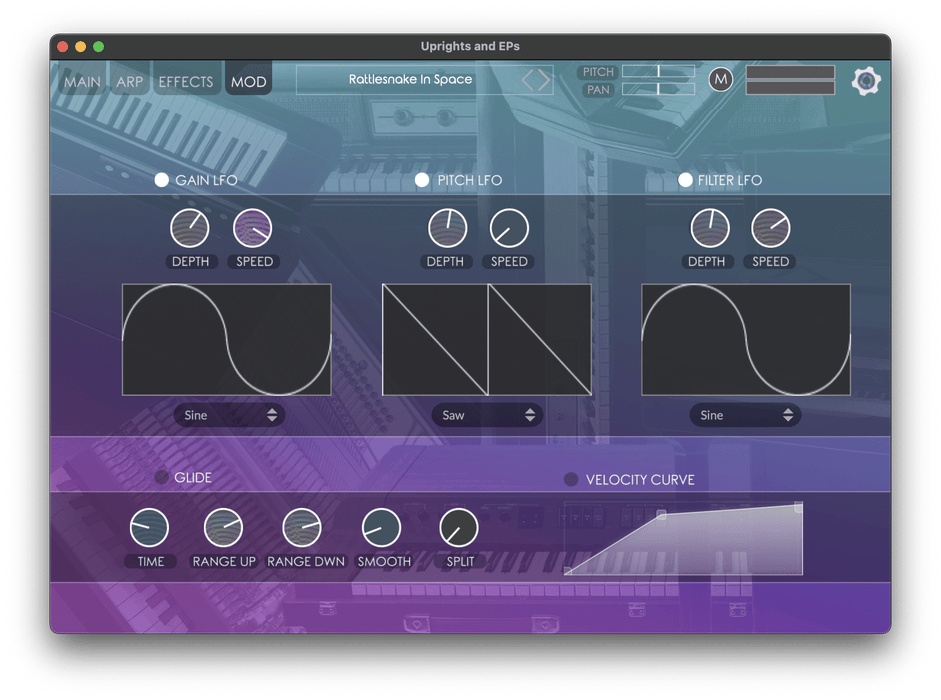Open the Pitch LFO Saw waveform dropdown
The image size is (941, 700).
pyautogui.click(x=487, y=415)
